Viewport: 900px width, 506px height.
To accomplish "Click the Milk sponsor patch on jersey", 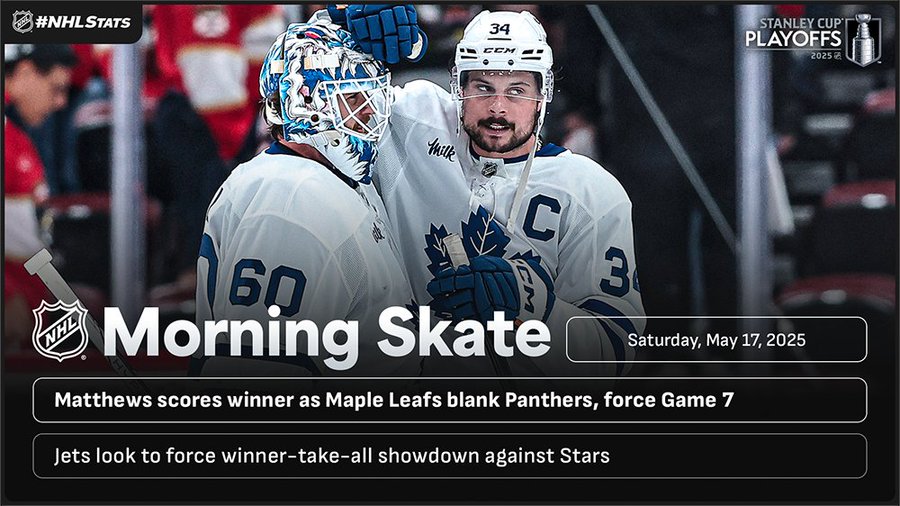I will pyautogui.click(x=441, y=149).
